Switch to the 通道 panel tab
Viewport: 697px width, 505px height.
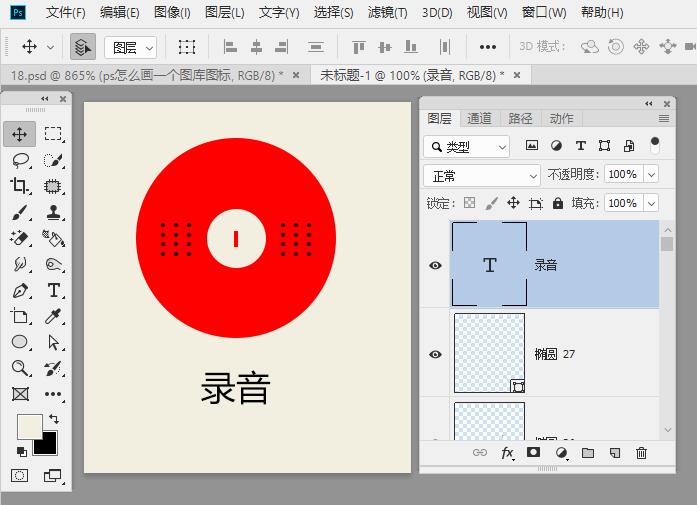click(x=480, y=118)
